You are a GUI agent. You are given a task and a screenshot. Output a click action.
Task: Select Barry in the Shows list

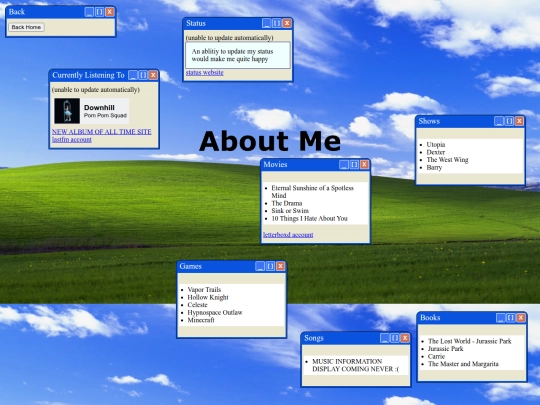pyautogui.click(x=434, y=168)
